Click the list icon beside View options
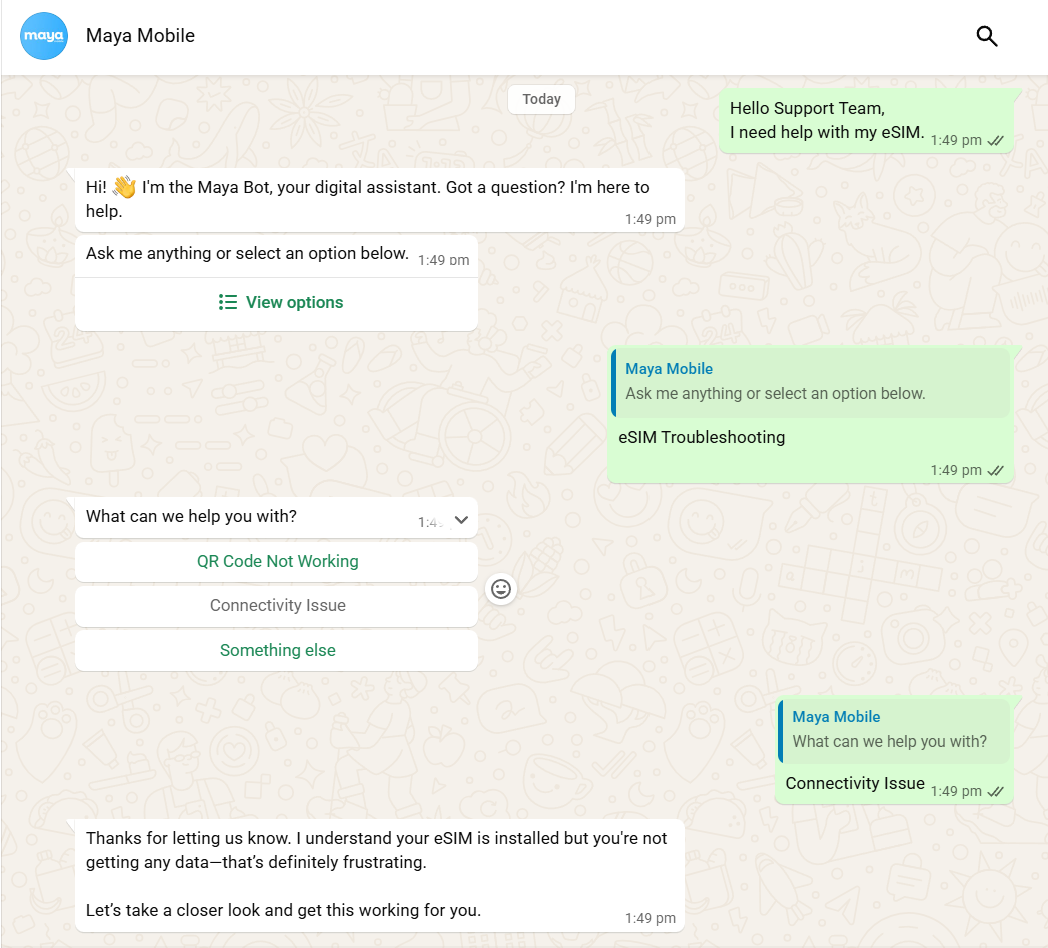The width and height of the screenshot is (1048, 948). click(x=228, y=302)
